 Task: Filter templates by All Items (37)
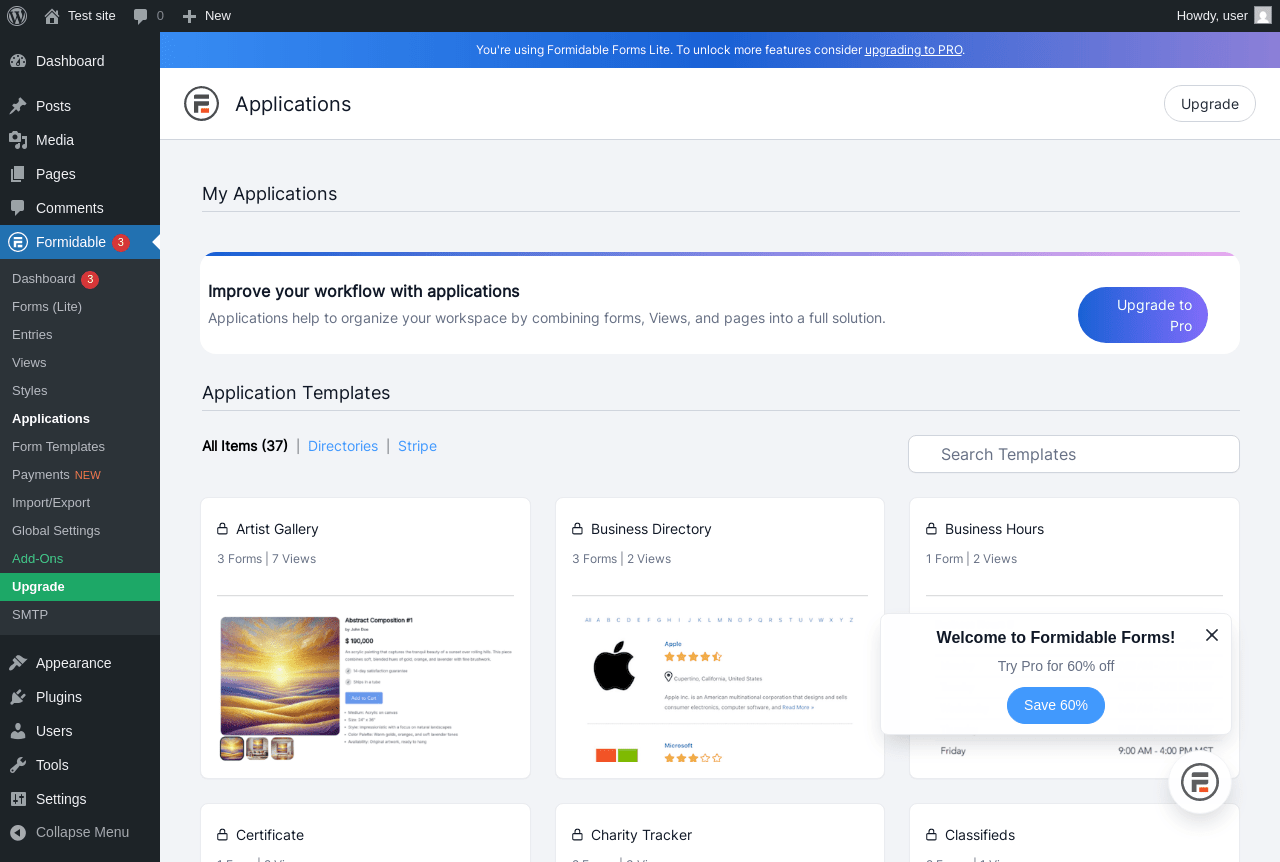pyautogui.click(x=245, y=446)
